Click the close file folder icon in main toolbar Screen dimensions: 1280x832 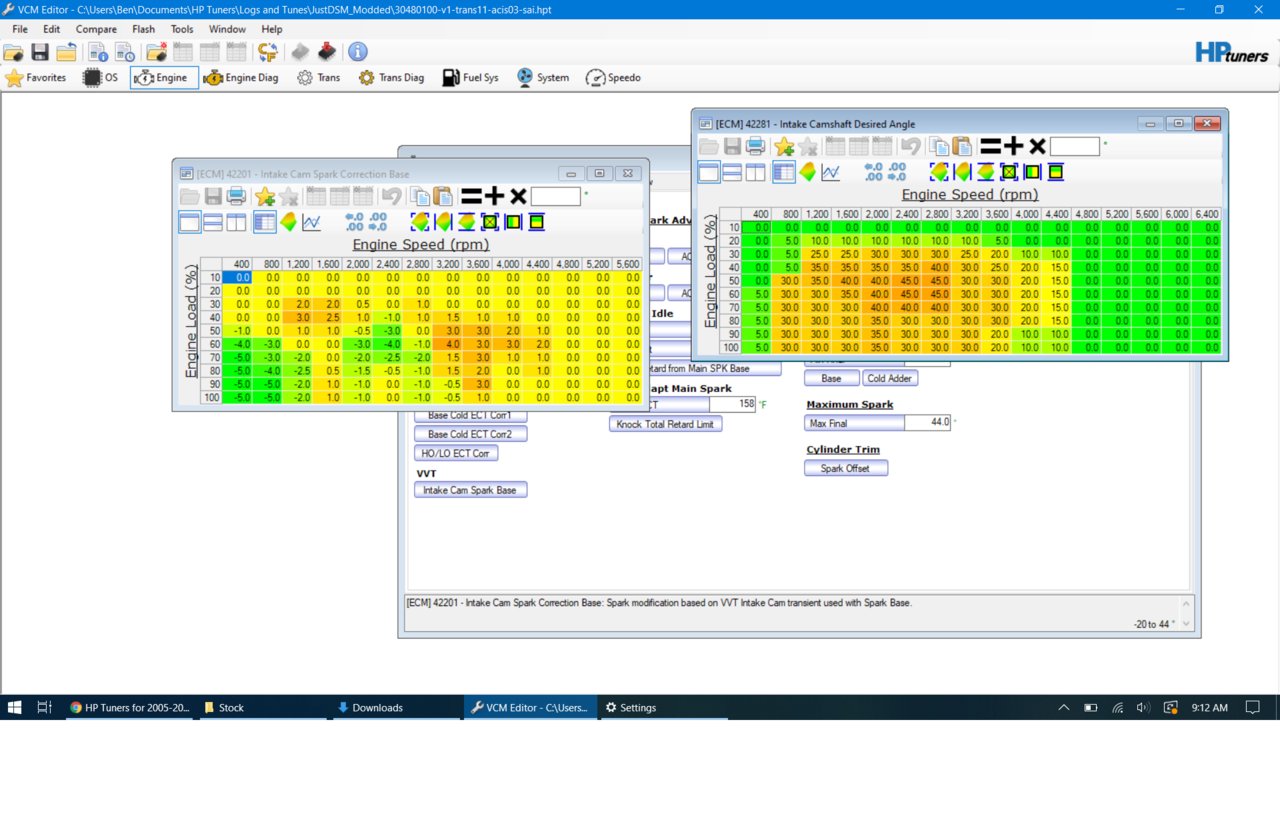(67, 52)
